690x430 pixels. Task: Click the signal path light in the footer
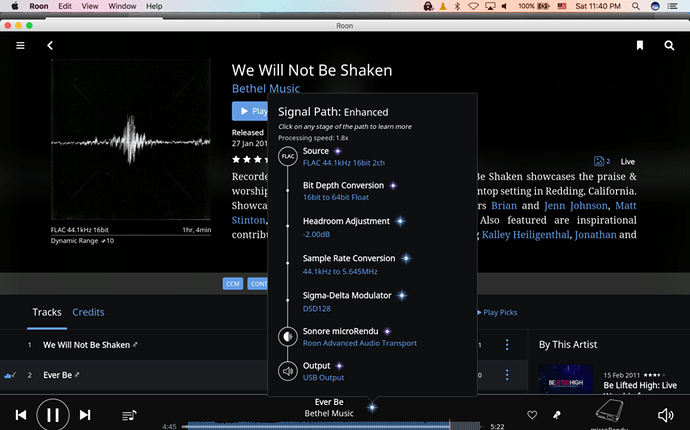[x=372, y=408]
